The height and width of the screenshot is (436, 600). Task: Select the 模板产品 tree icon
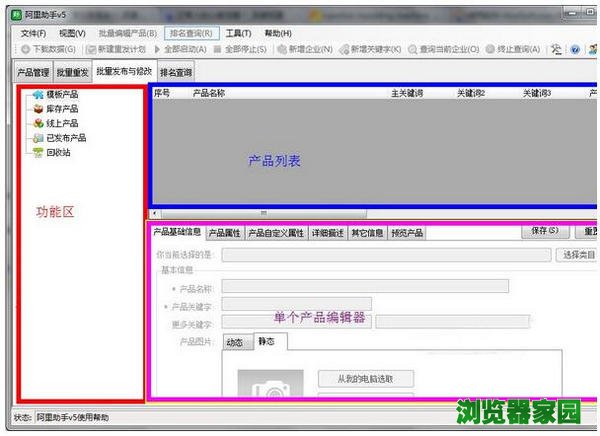click(37, 95)
